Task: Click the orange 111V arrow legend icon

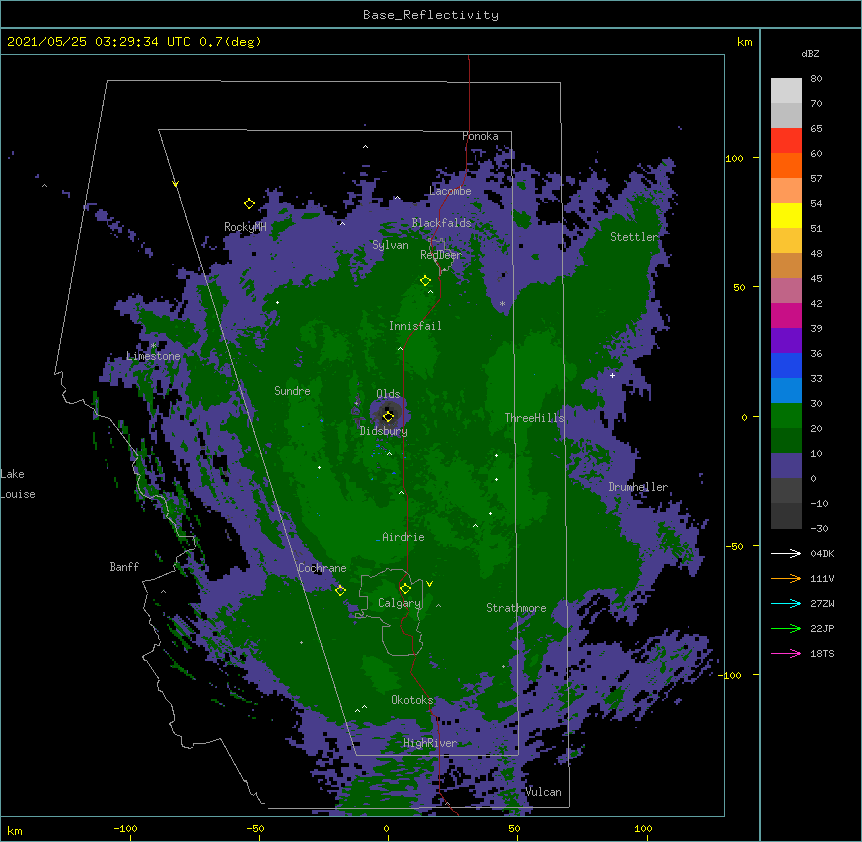Action: coord(786,578)
